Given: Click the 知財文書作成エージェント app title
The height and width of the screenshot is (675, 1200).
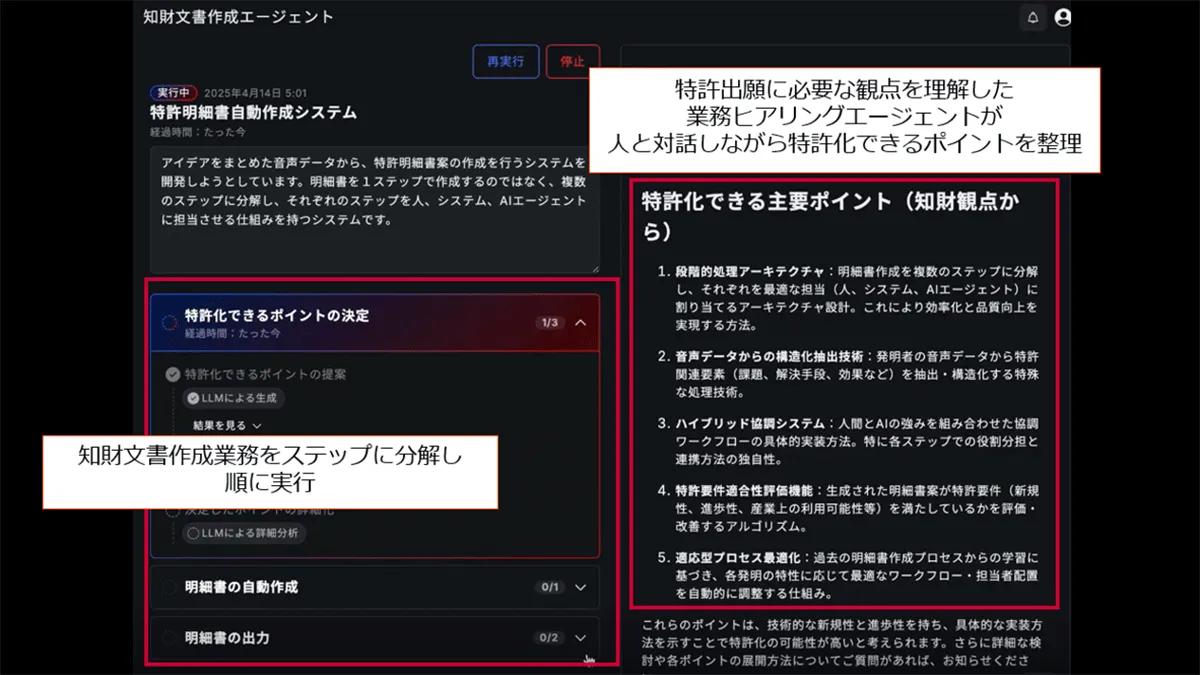Looking at the screenshot, I should (239, 17).
